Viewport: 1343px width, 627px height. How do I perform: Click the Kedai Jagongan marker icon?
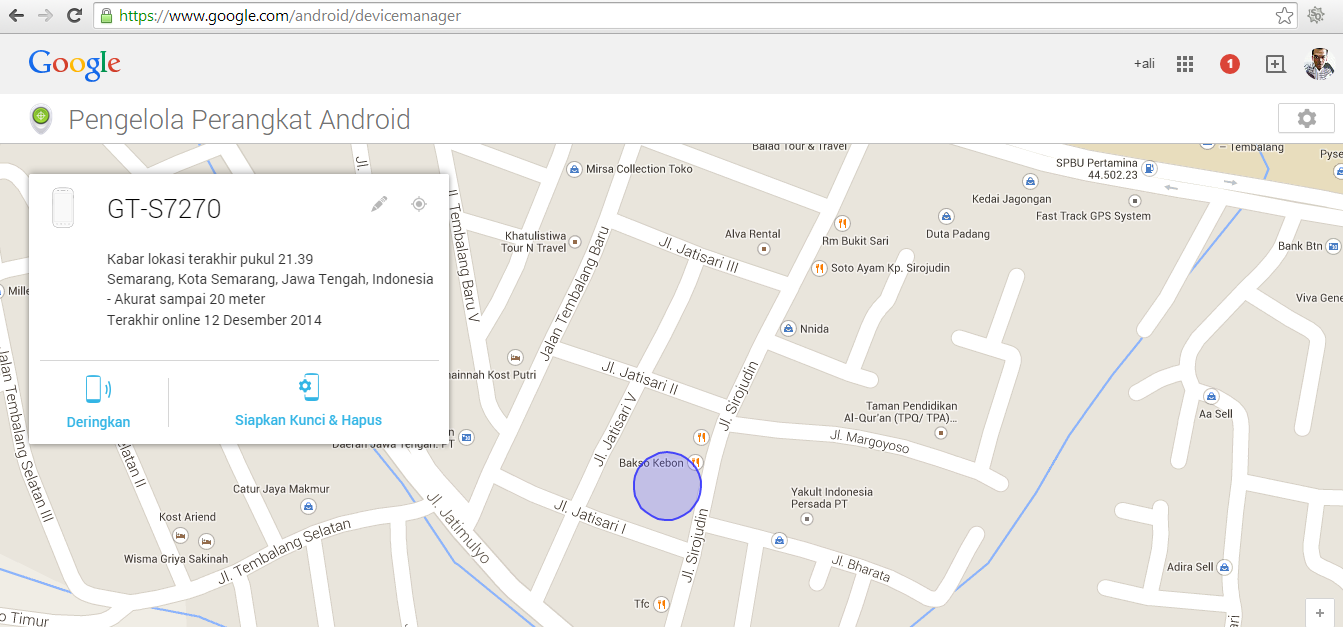pyautogui.click(x=1030, y=183)
